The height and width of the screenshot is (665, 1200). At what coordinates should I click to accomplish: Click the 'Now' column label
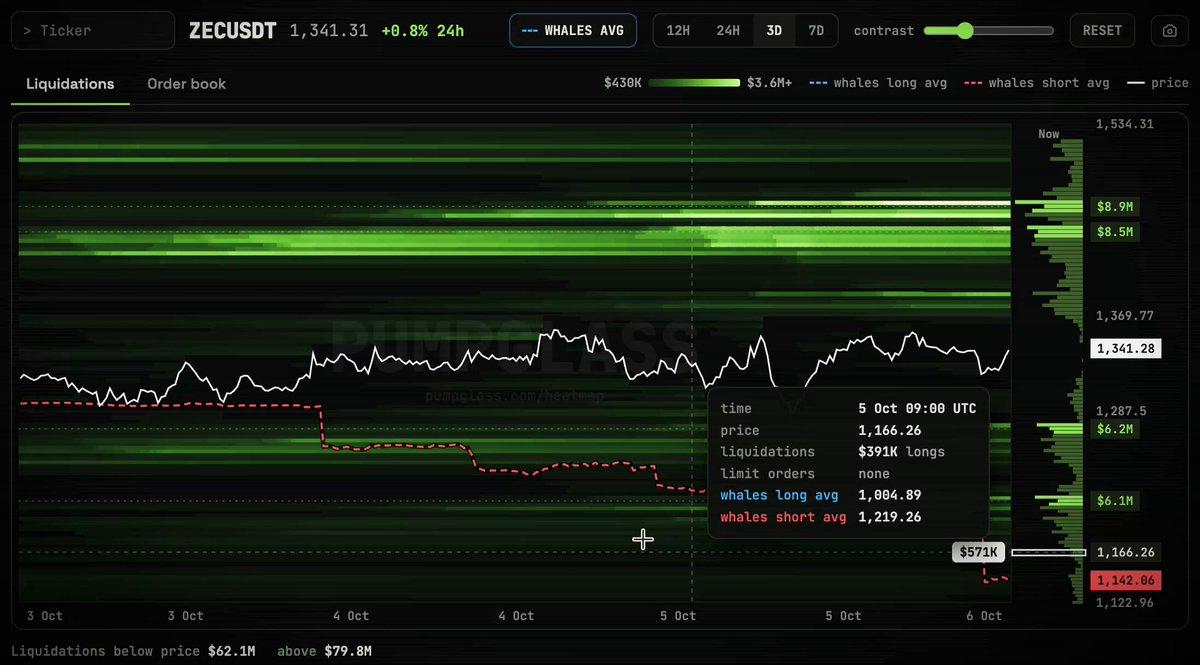1049,134
